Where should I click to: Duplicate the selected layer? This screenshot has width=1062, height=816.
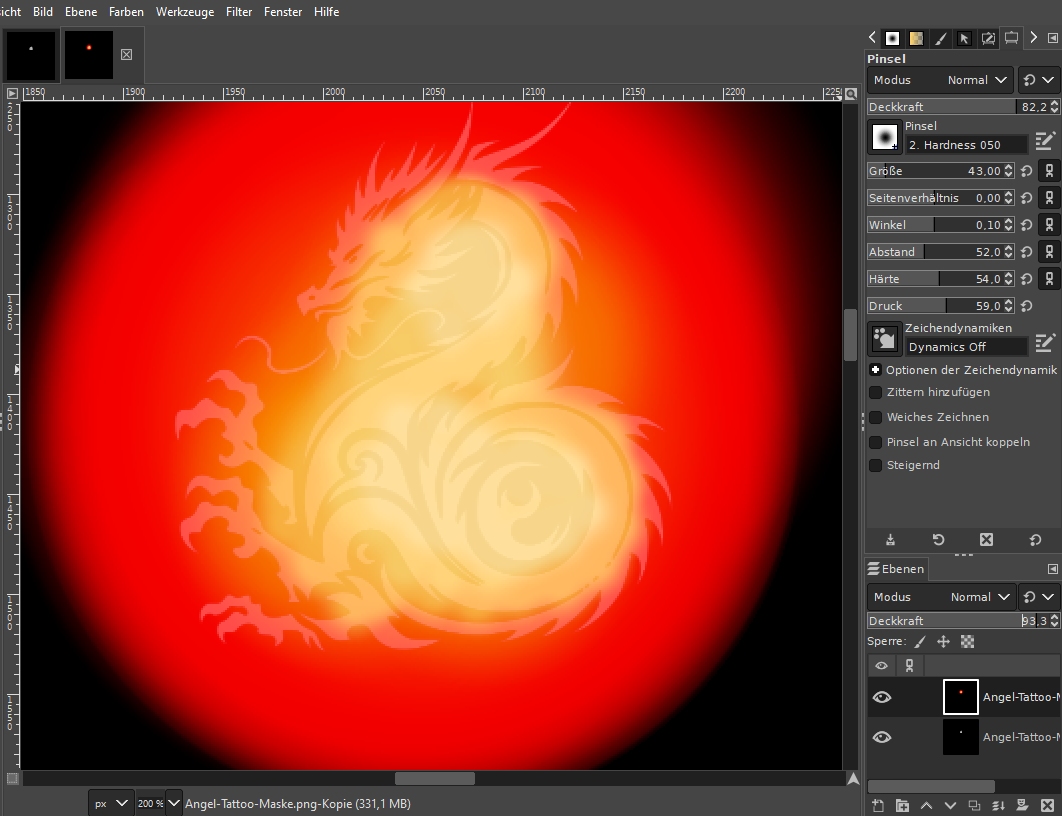[975, 806]
